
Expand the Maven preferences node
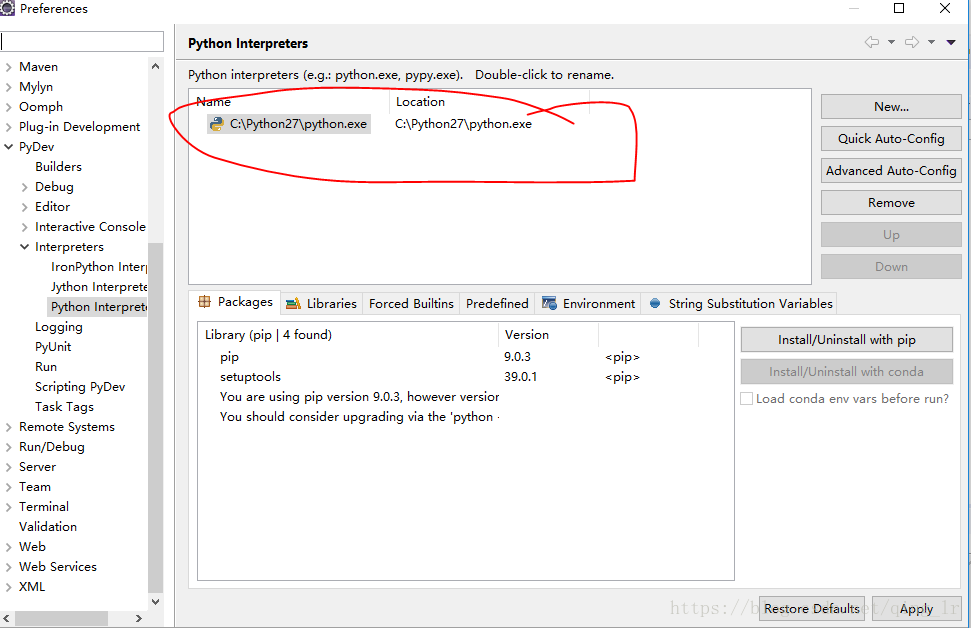tap(8, 66)
